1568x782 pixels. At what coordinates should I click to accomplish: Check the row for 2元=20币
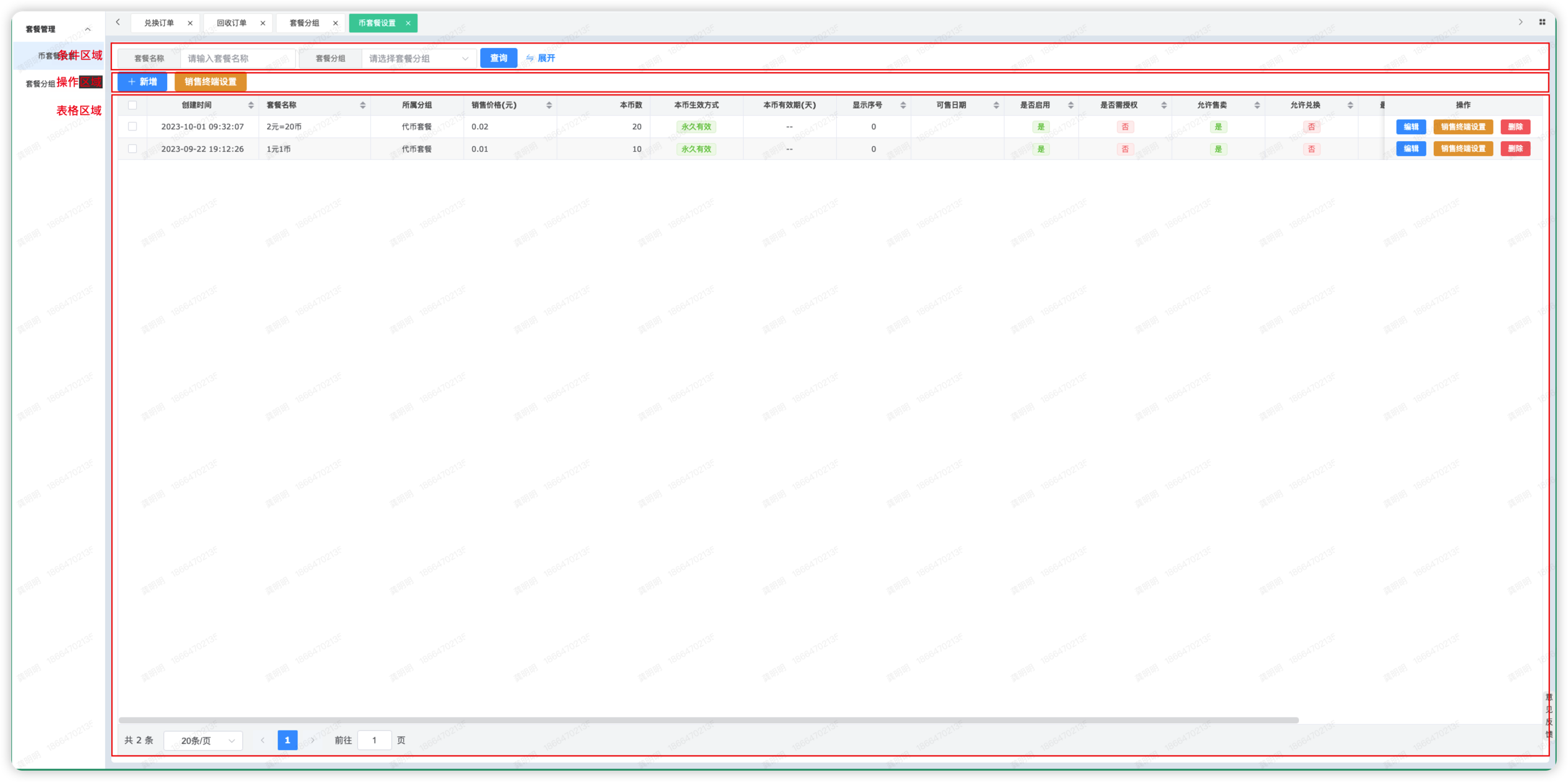[x=132, y=126]
